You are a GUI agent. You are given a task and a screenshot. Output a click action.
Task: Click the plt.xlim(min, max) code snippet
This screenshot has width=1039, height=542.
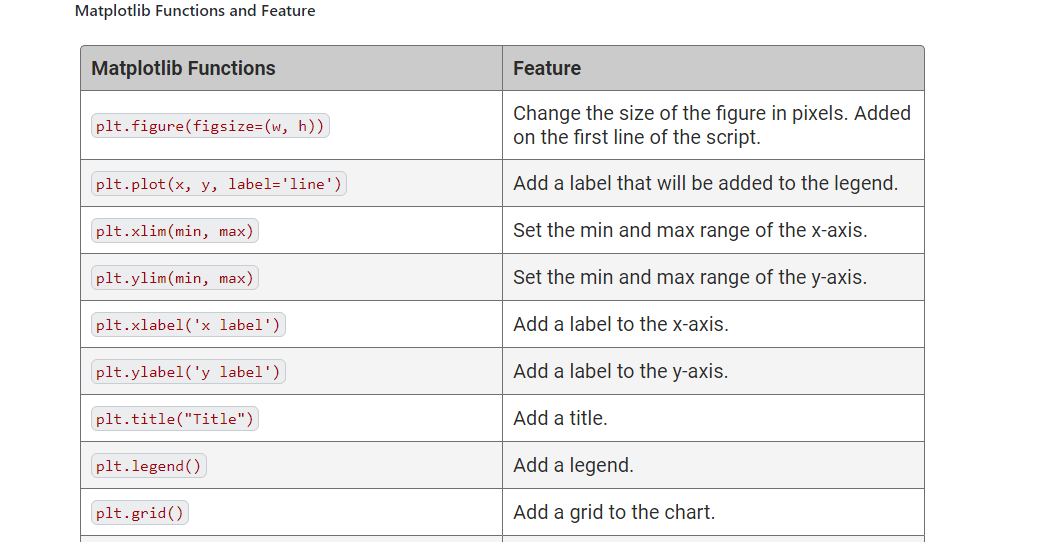174,231
